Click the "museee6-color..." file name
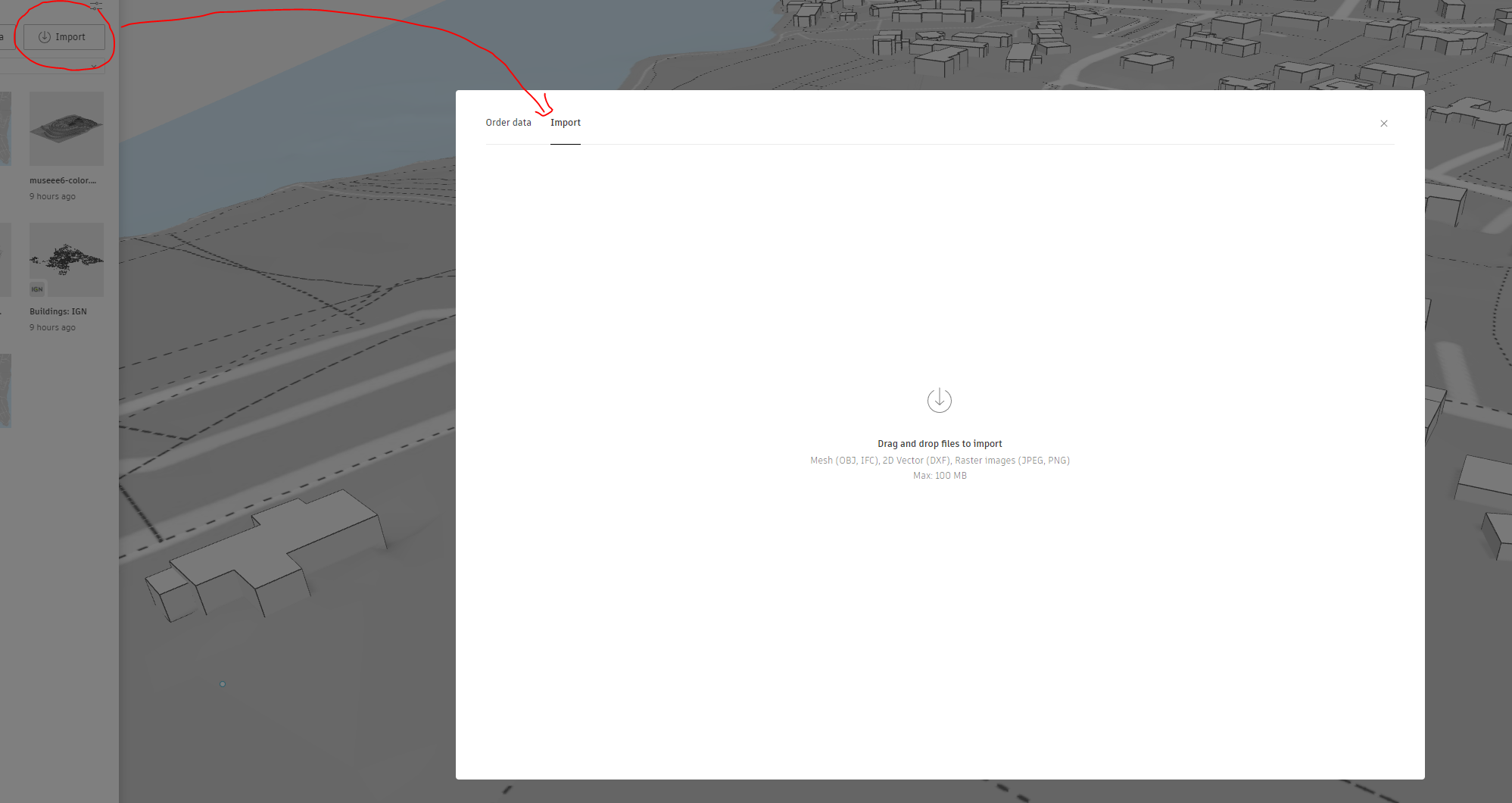The width and height of the screenshot is (1512, 803). click(63, 180)
